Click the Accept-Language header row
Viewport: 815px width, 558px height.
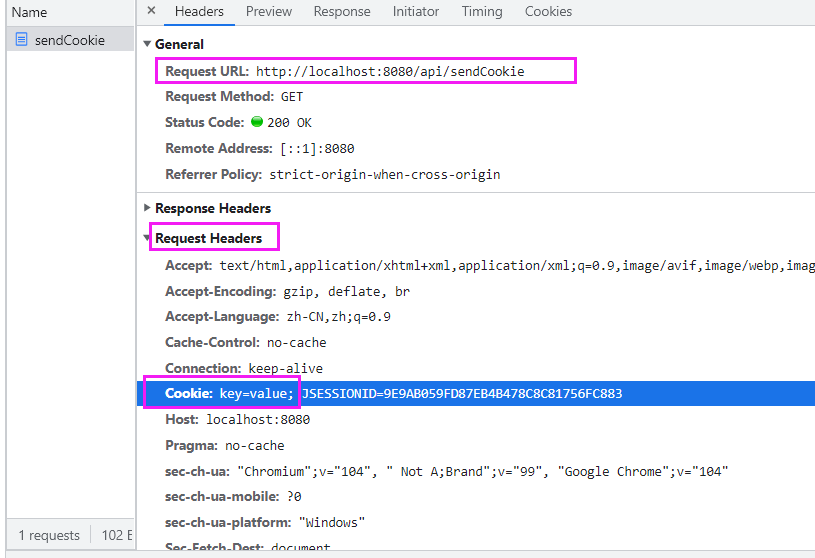[278, 316]
